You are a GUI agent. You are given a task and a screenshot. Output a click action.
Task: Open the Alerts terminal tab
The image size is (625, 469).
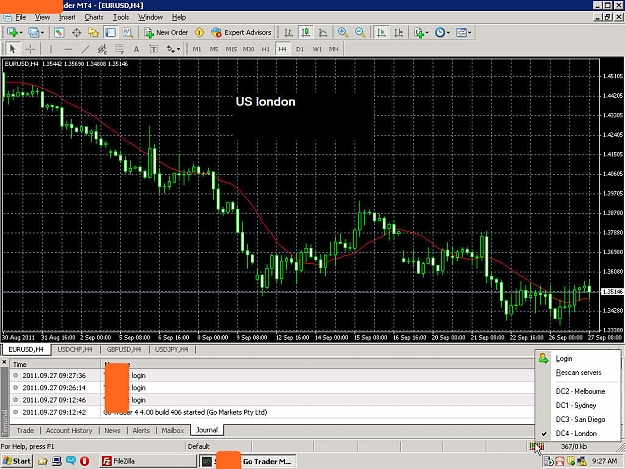pyautogui.click(x=141, y=430)
